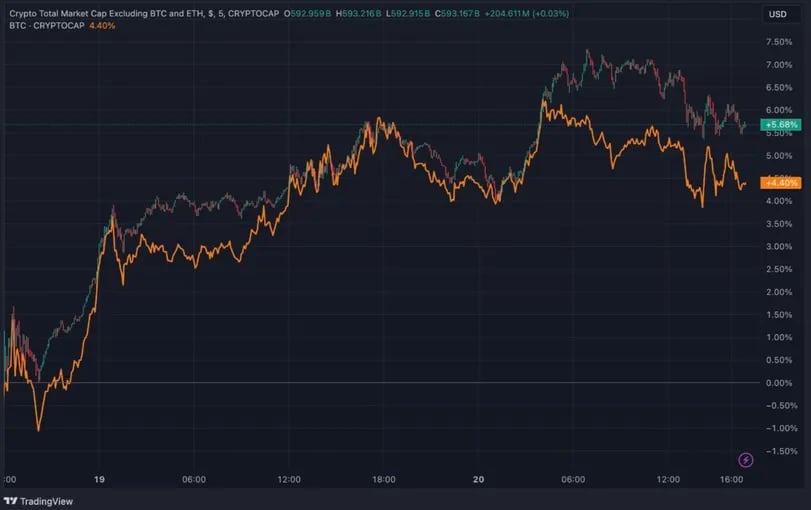Click the orange +4.40% price label

pos(780,183)
